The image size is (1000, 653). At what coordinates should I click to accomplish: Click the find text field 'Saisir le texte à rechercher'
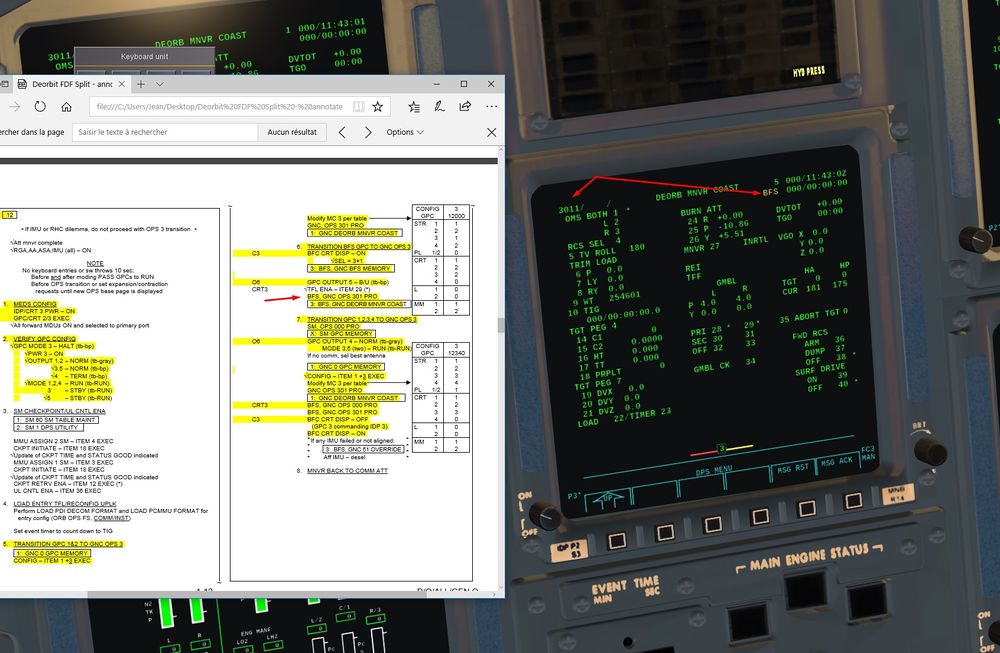165,132
